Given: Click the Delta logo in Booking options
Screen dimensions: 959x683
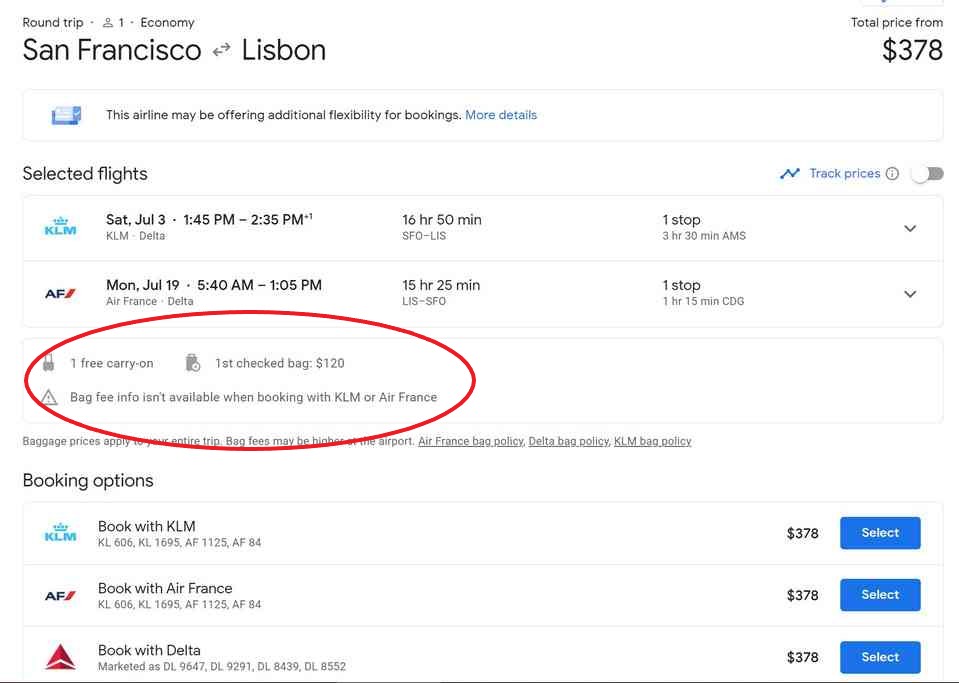Looking at the screenshot, I should [x=61, y=657].
